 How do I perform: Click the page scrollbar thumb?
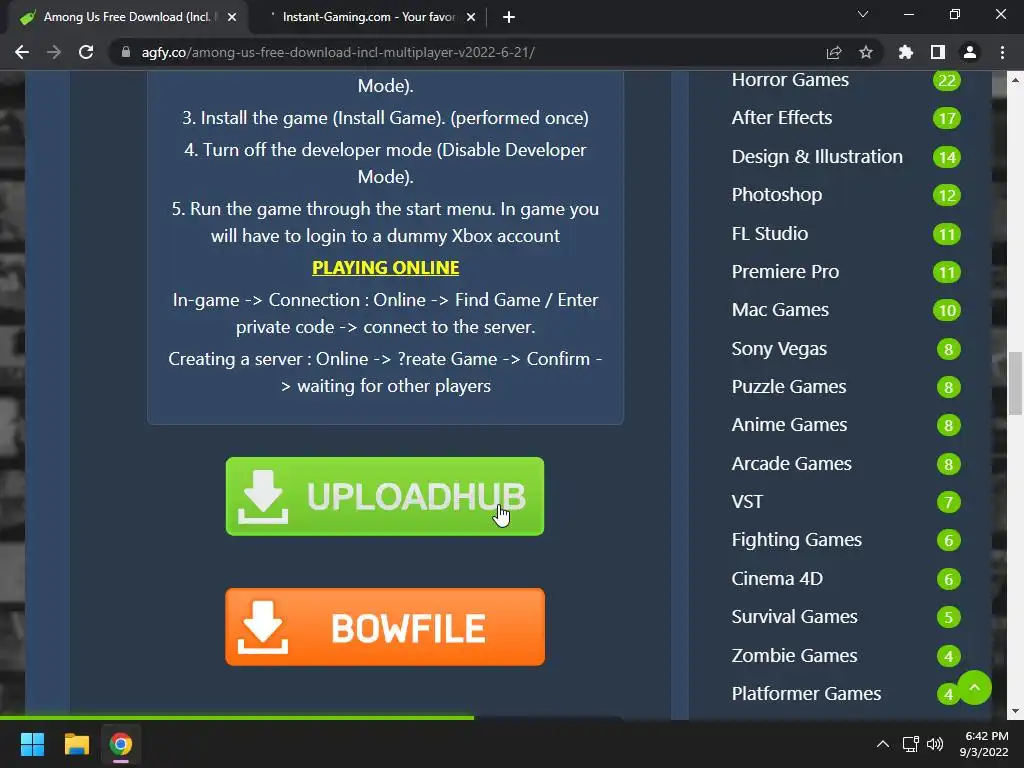[1015, 383]
